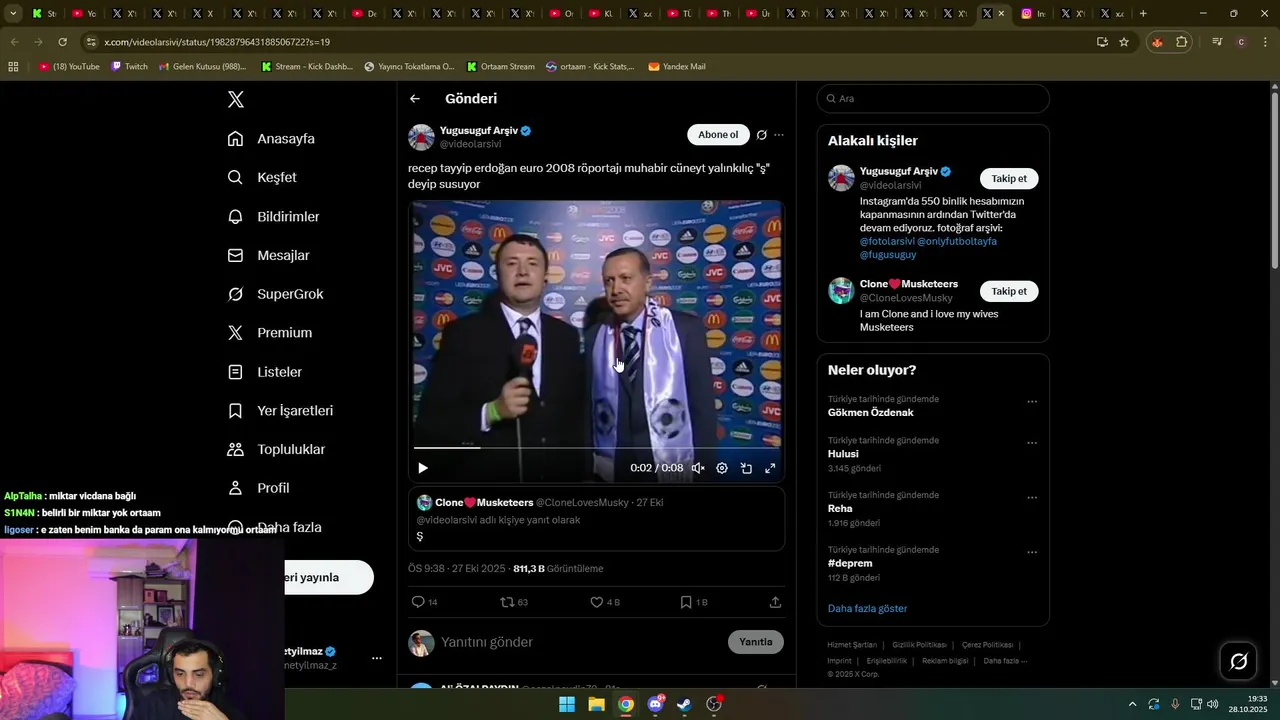Click the reply comment icon with 14

424,602
